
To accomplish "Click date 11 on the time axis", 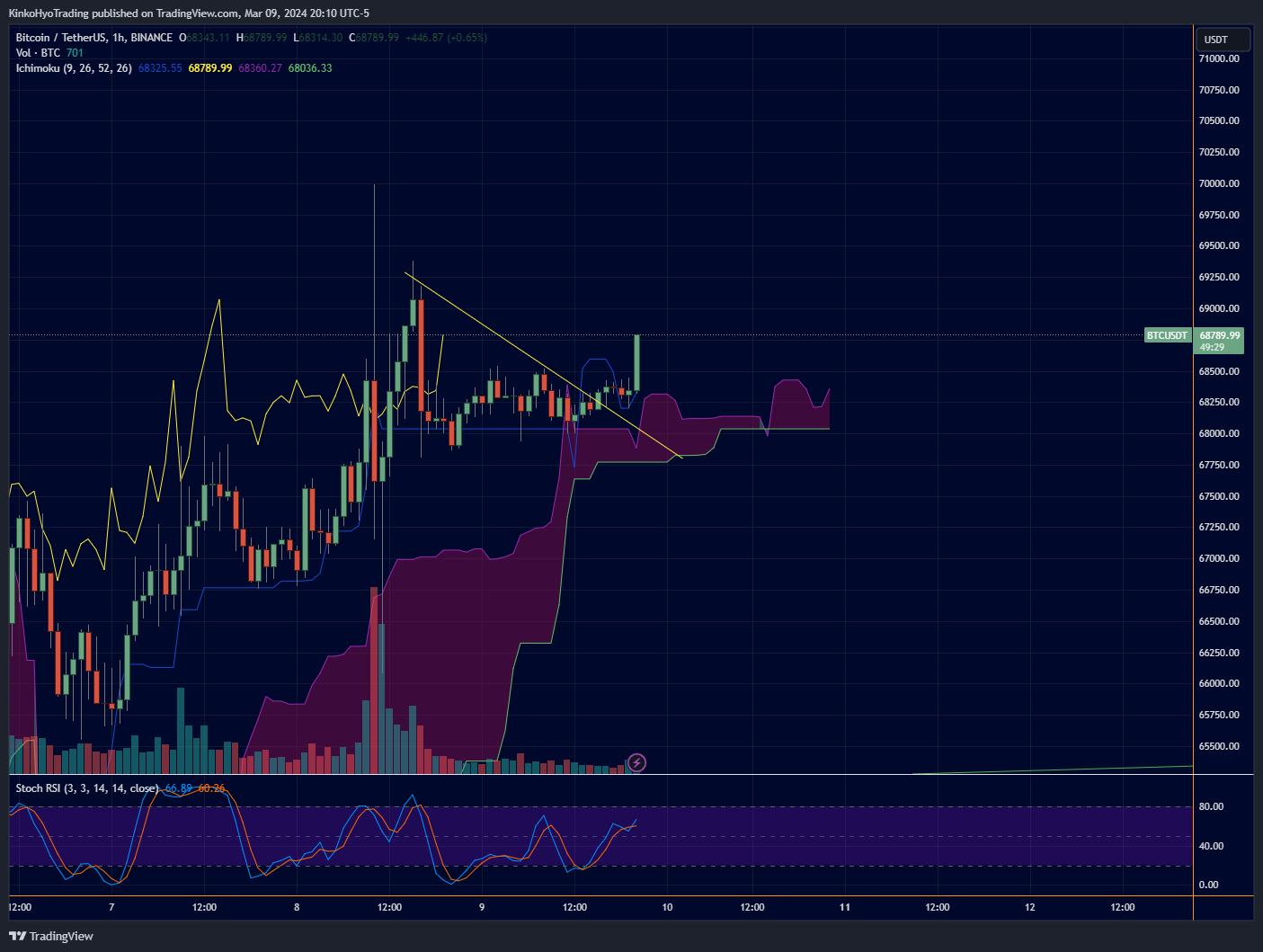I will coord(845,907).
